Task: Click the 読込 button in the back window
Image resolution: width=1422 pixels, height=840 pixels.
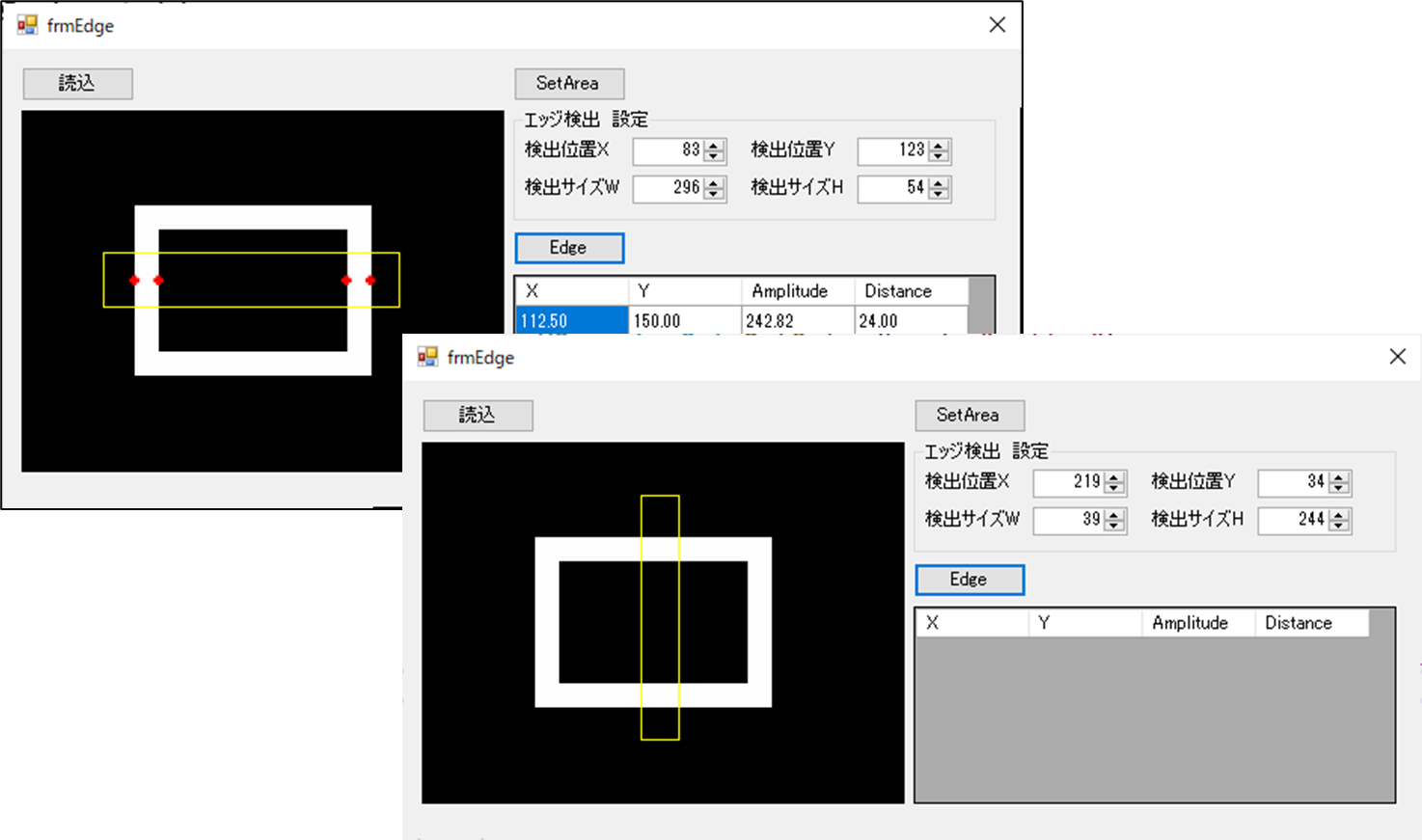Action: click(x=77, y=84)
